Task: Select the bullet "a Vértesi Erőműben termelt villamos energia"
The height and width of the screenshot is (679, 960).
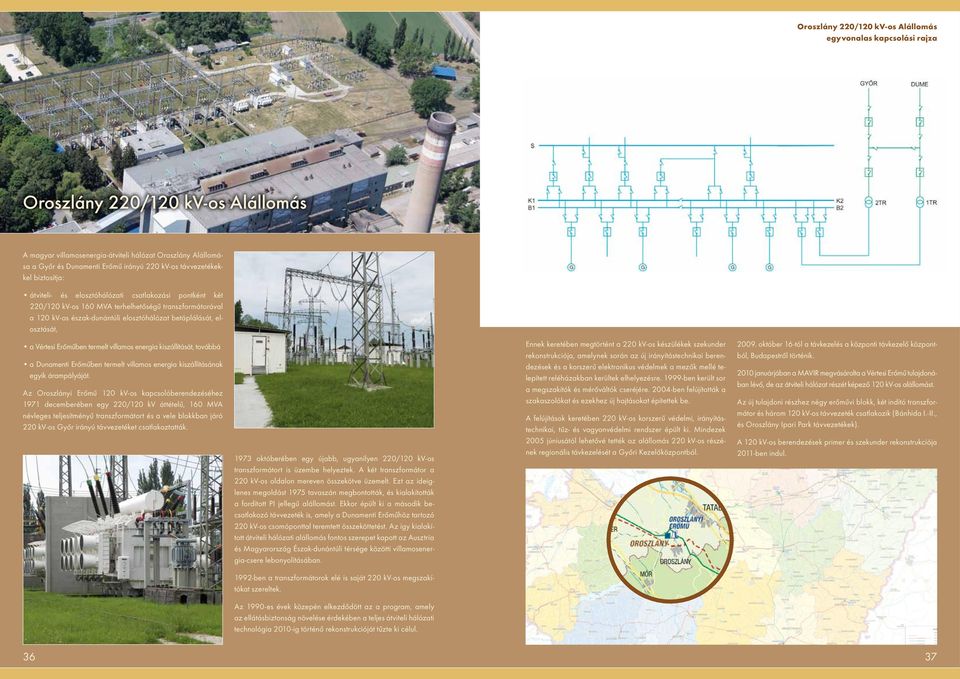Action: tap(122, 347)
